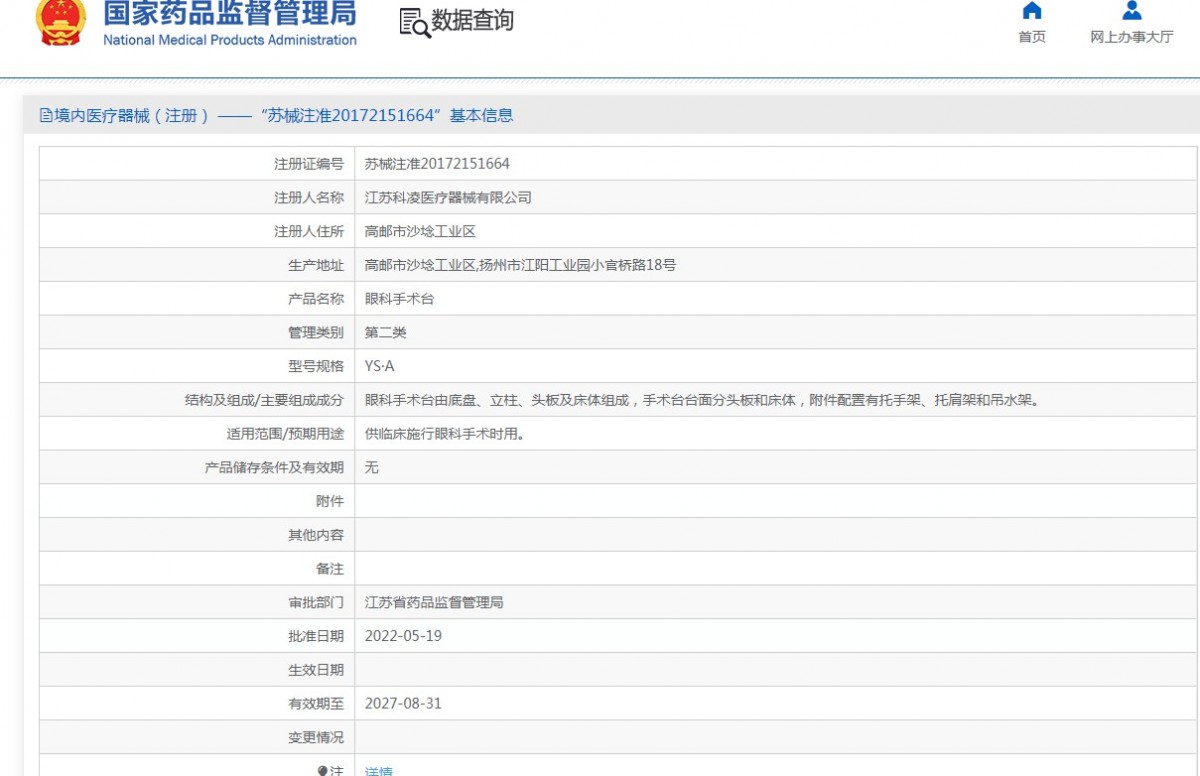The height and width of the screenshot is (776, 1200).
Task: Select registration number 苏械注准20172151664 value
Action: point(437,164)
